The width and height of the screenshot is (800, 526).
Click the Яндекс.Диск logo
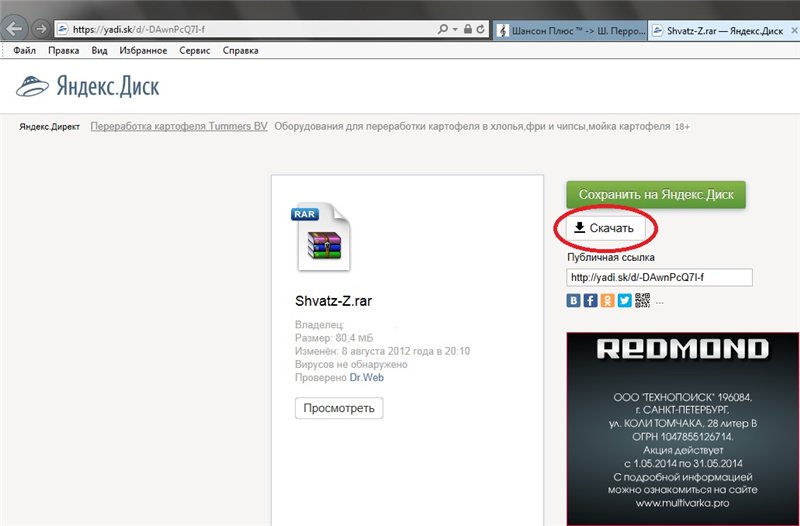87,87
